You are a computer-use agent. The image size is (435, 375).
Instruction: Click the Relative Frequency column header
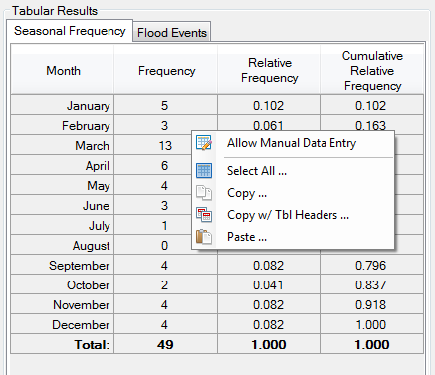click(x=269, y=71)
